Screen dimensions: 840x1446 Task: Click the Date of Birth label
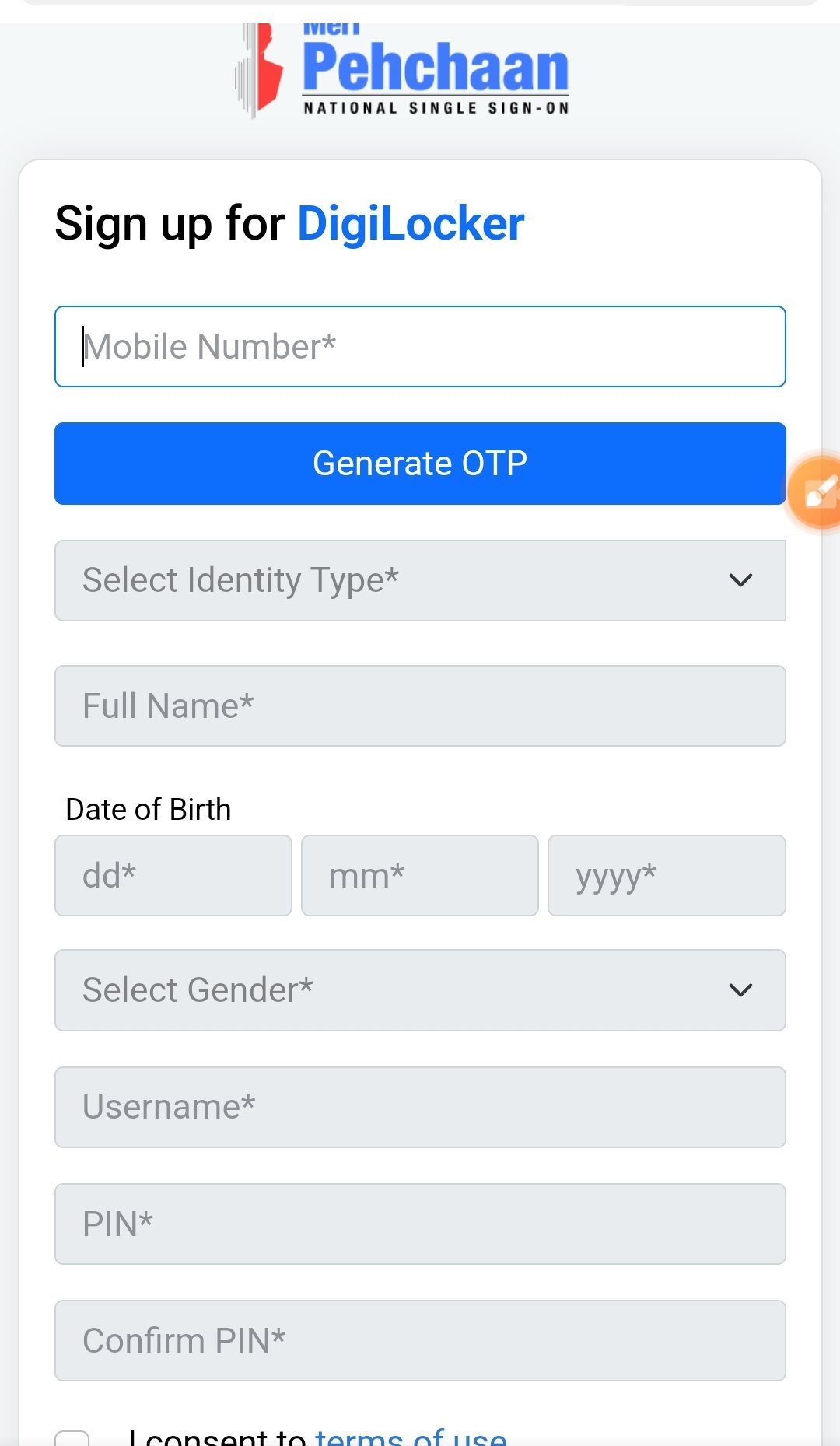click(x=149, y=810)
